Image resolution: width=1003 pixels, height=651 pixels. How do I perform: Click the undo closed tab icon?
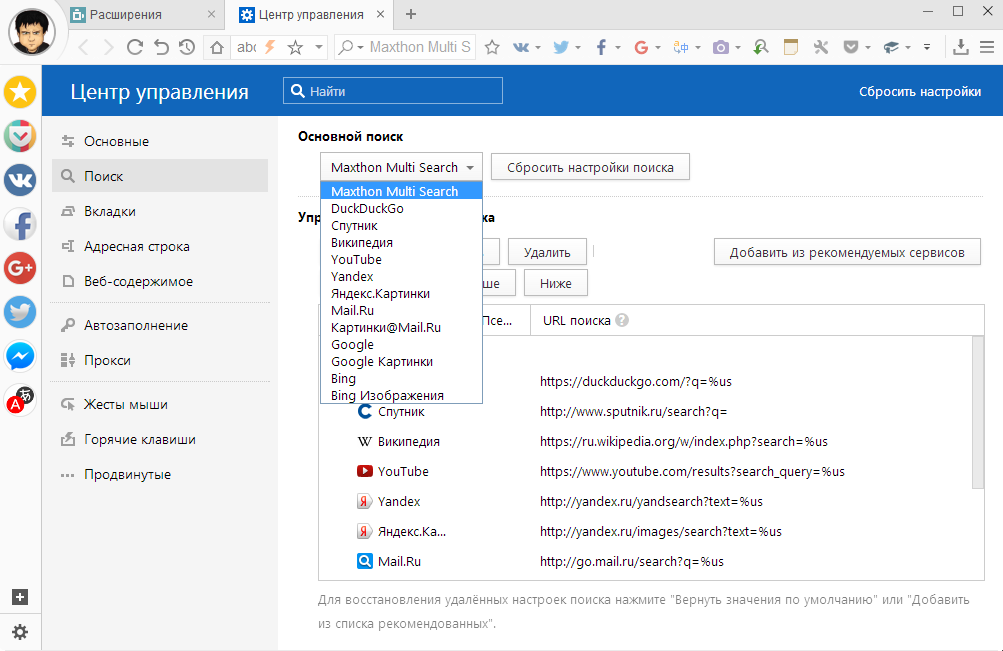[x=161, y=47]
